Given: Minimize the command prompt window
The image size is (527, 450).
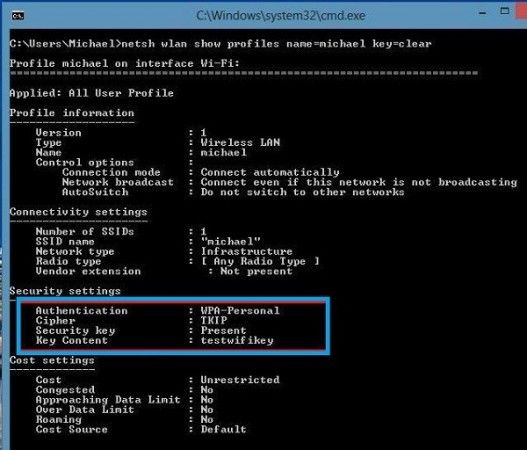Looking at the screenshot, I should coord(482,13).
